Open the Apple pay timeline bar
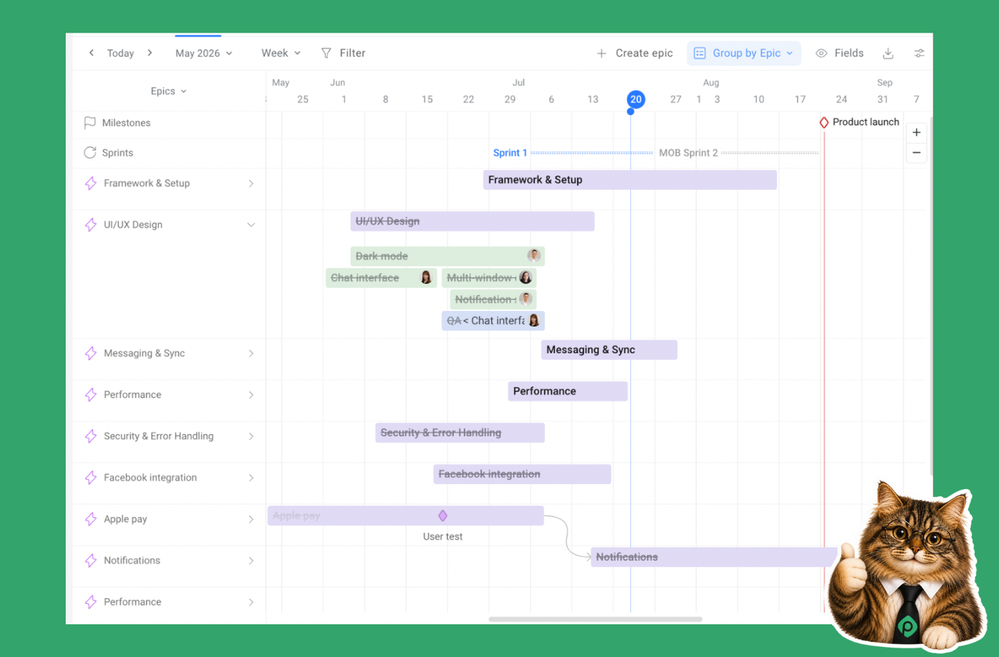The height and width of the screenshot is (657, 999). pyautogui.click(x=406, y=516)
